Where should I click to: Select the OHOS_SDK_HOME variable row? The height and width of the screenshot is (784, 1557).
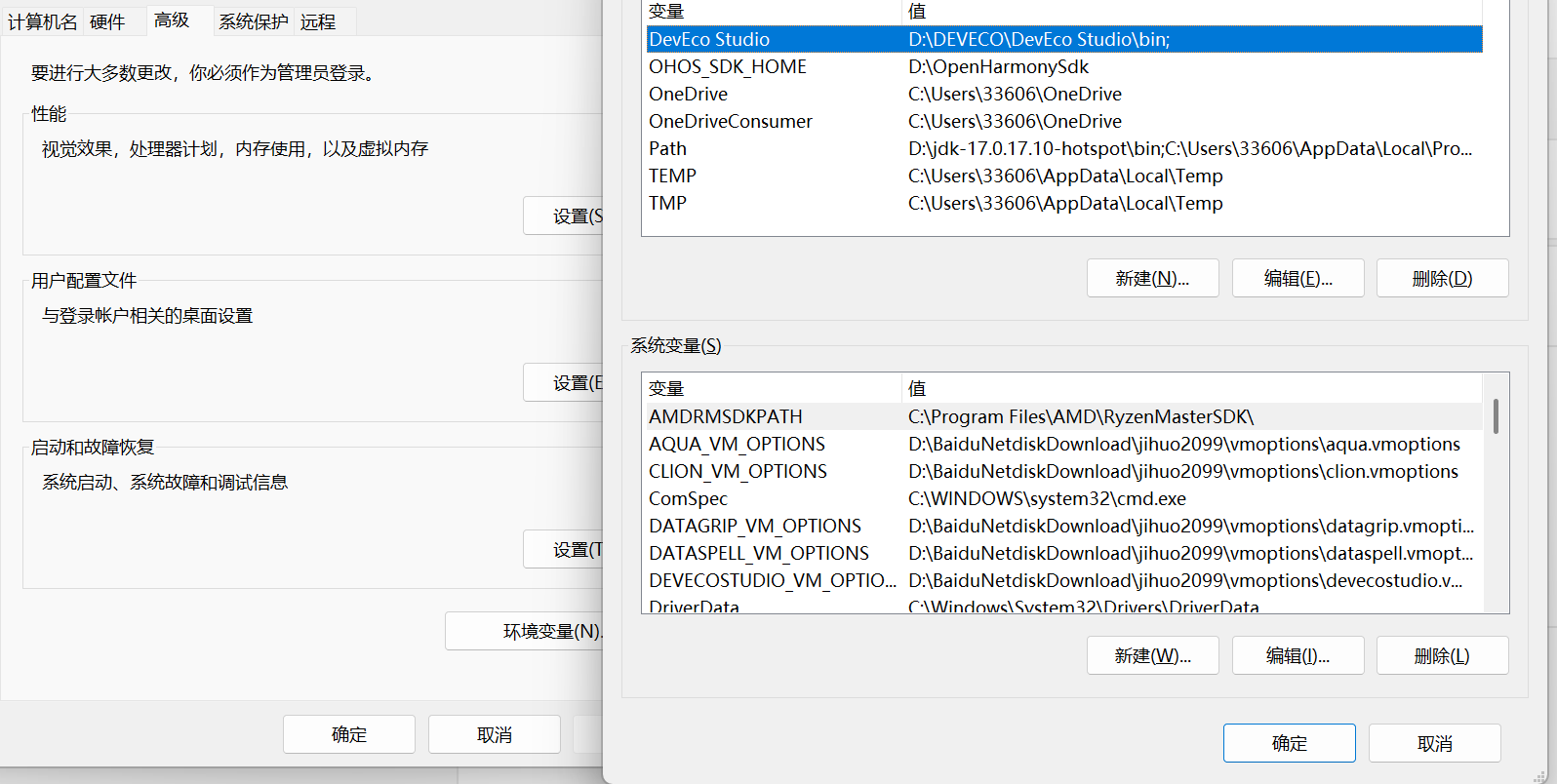click(1064, 66)
